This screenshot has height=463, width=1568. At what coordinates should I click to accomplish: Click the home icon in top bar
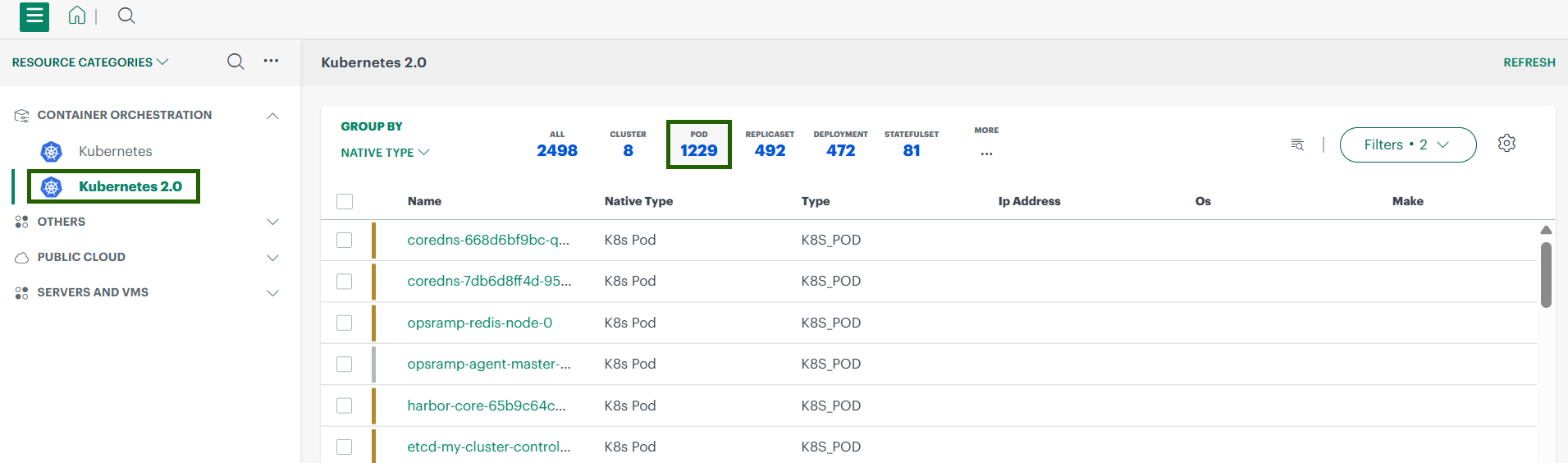point(77,16)
